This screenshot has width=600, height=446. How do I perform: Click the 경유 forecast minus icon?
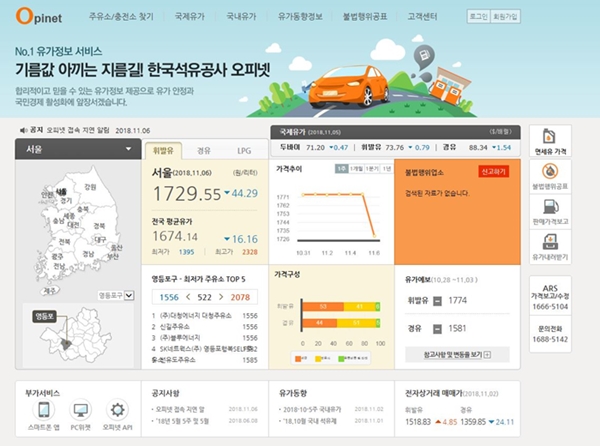pos(437,329)
